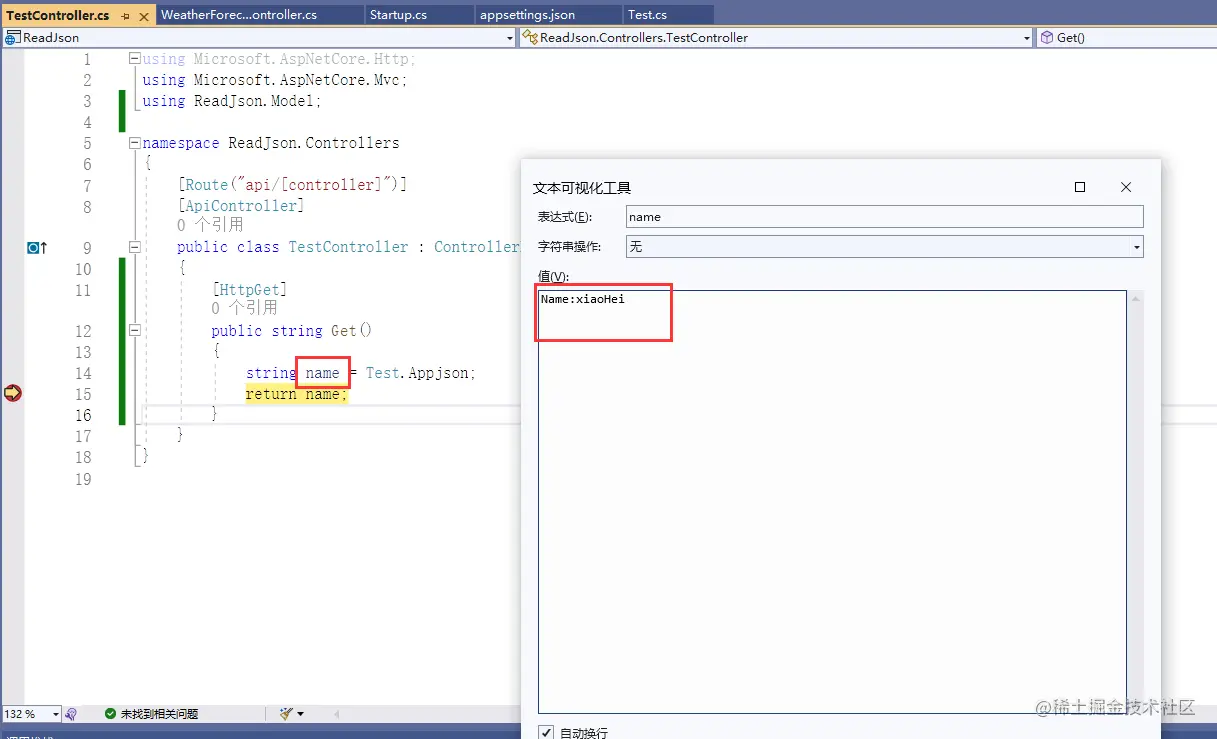The width and height of the screenshot is (1217, 739).
Task: Click the '0 个引用' CodeLens above Get method
Action: [244, 308]
